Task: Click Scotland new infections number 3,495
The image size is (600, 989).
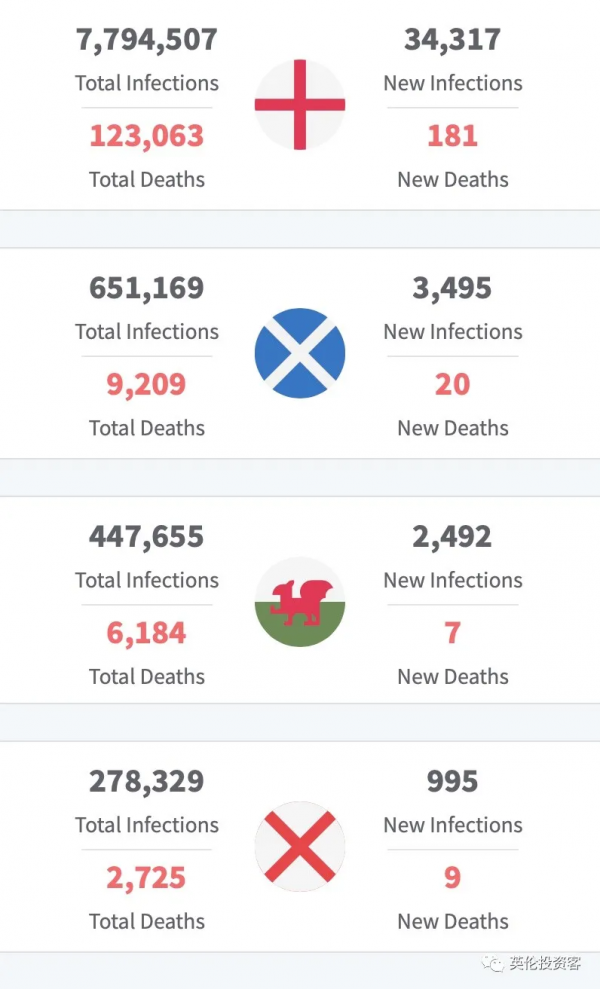Action: (x=452, y=288)
